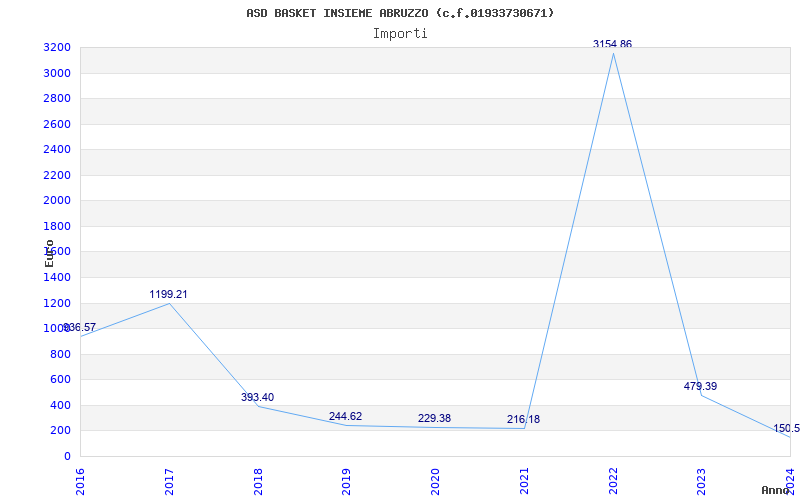Select the y-axis tick label 2000

click(x=57, y=201)
